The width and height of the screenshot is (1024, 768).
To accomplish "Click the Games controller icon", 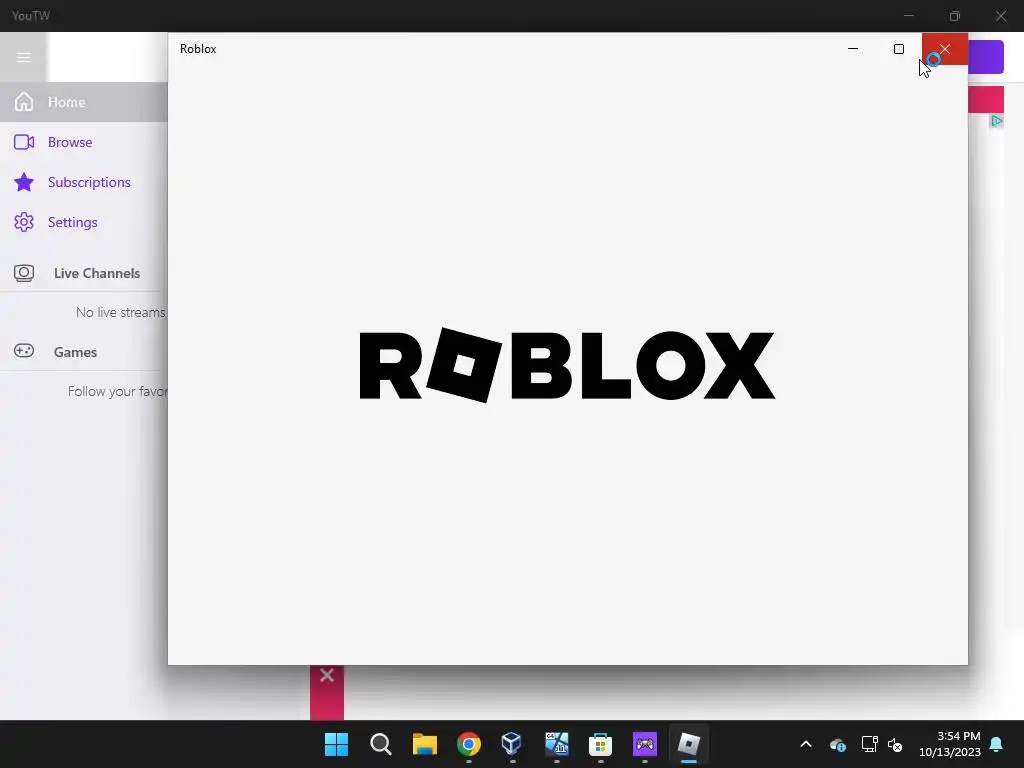I will pos(24,351).
